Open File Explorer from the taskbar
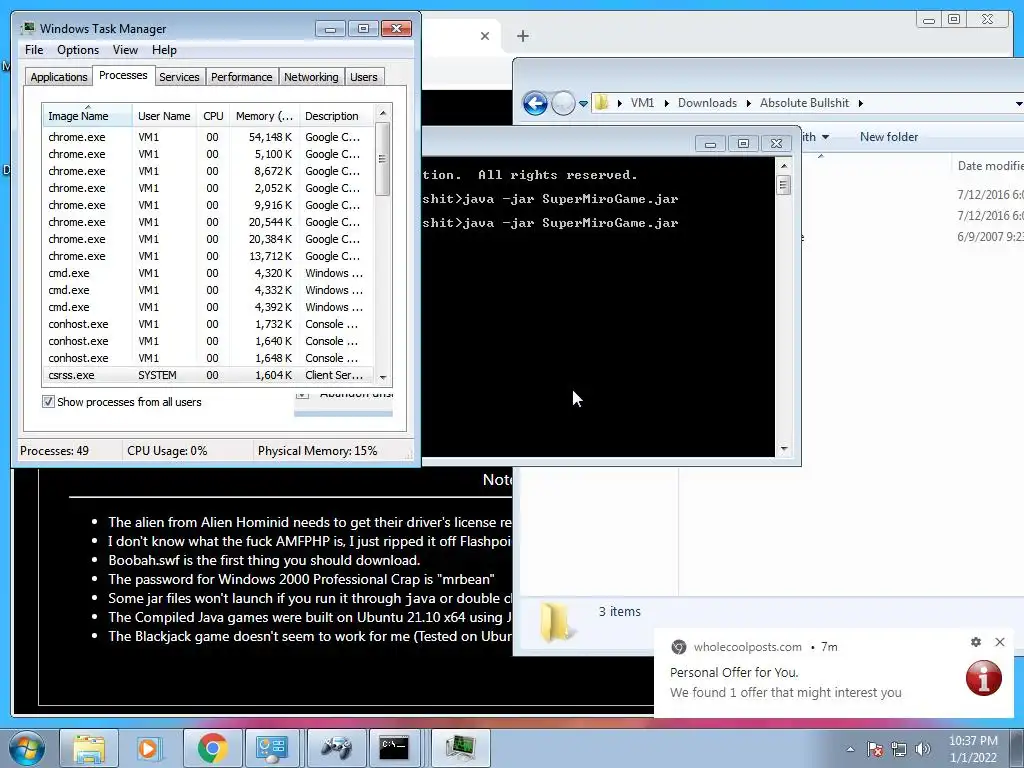The width and height of the screenshot is (1024, 768). coord(89,749)
